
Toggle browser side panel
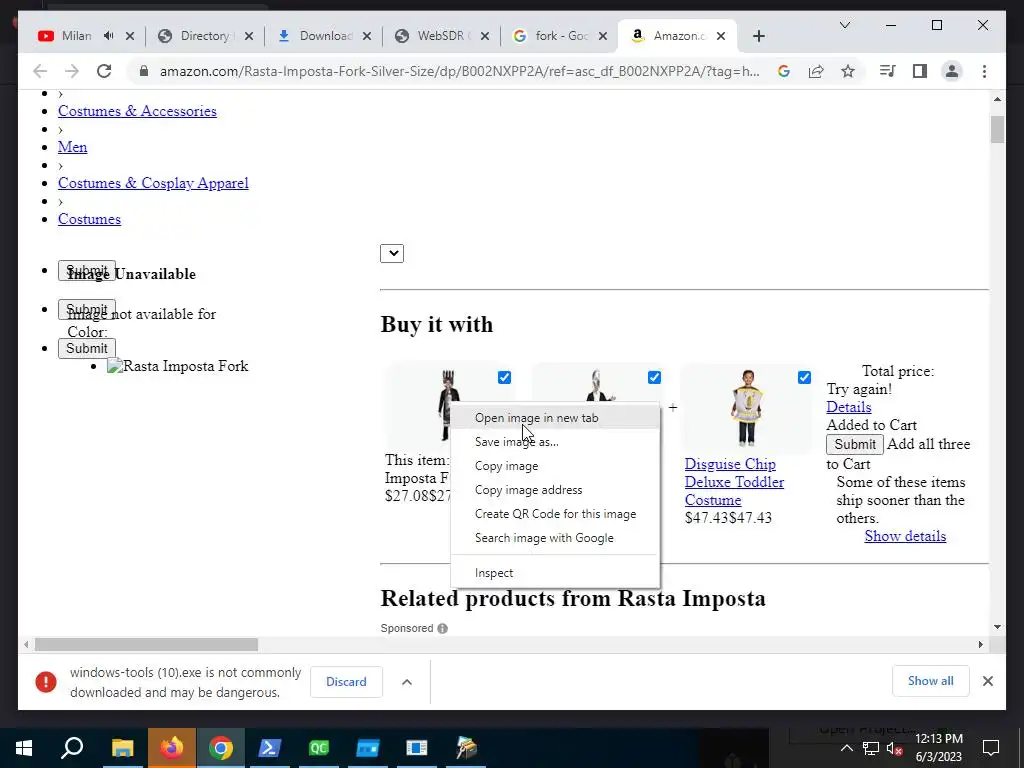[920, 71]
